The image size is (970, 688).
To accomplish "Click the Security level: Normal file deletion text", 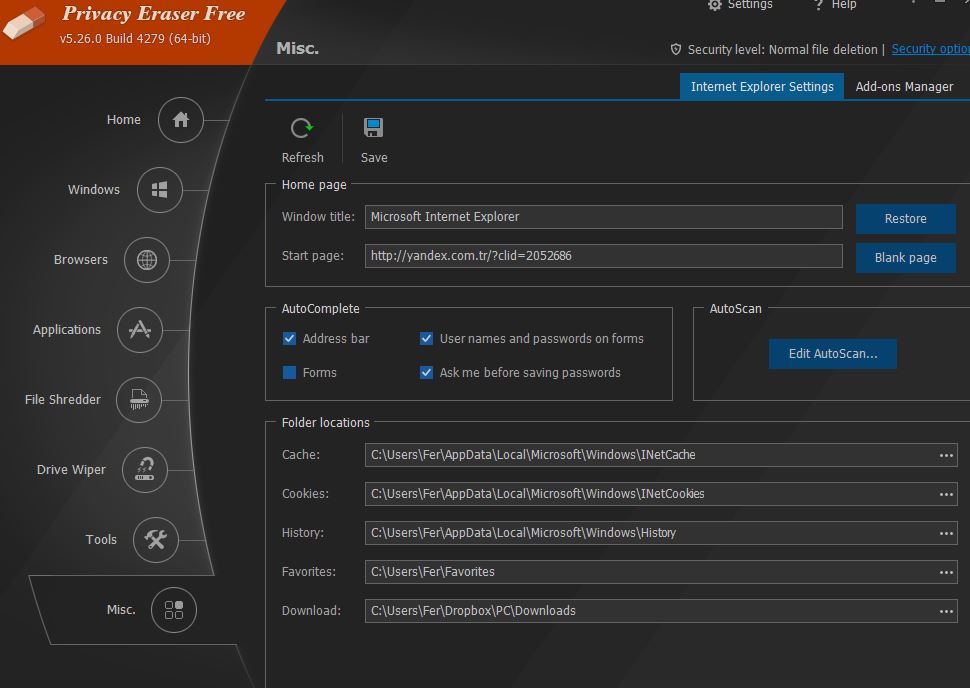I will [783, 49].
